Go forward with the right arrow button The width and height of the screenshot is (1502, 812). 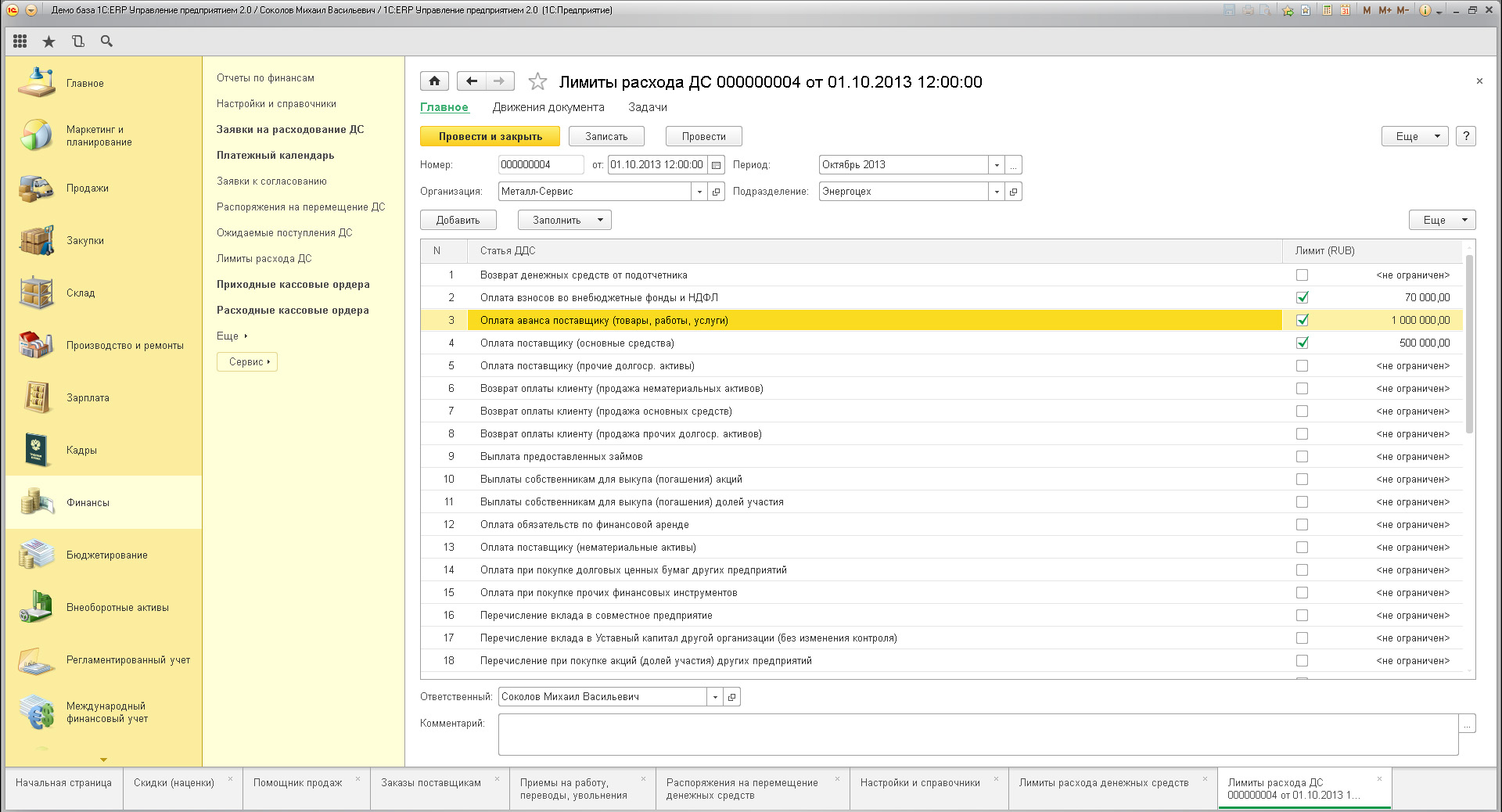tap(500, 81)
